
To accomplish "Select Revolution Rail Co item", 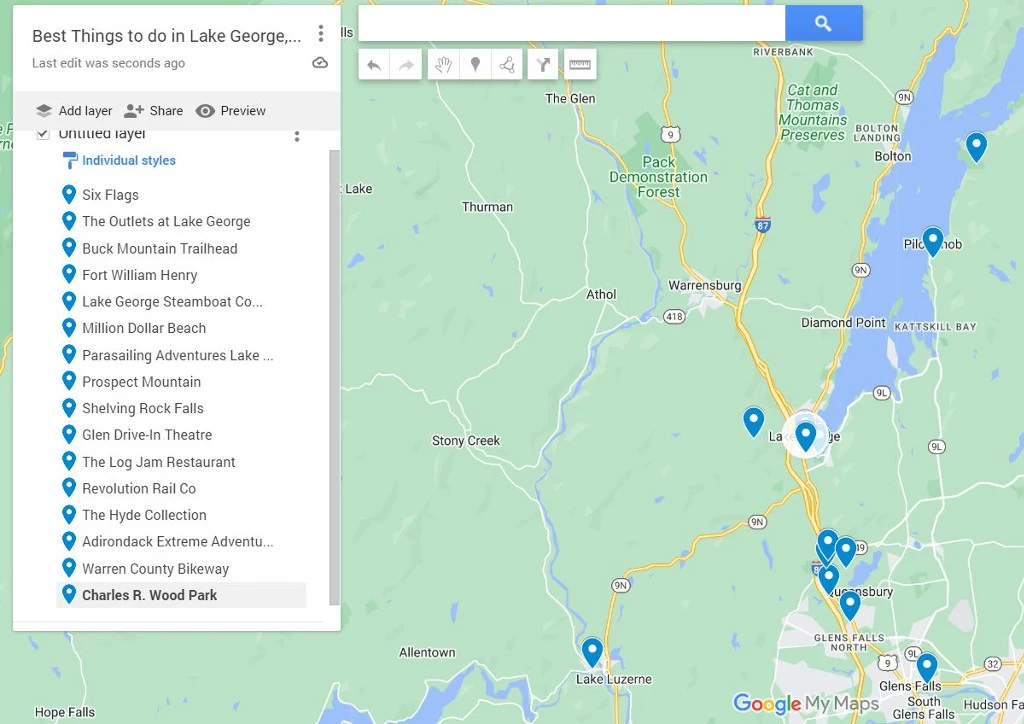I will tap(181, 488).
